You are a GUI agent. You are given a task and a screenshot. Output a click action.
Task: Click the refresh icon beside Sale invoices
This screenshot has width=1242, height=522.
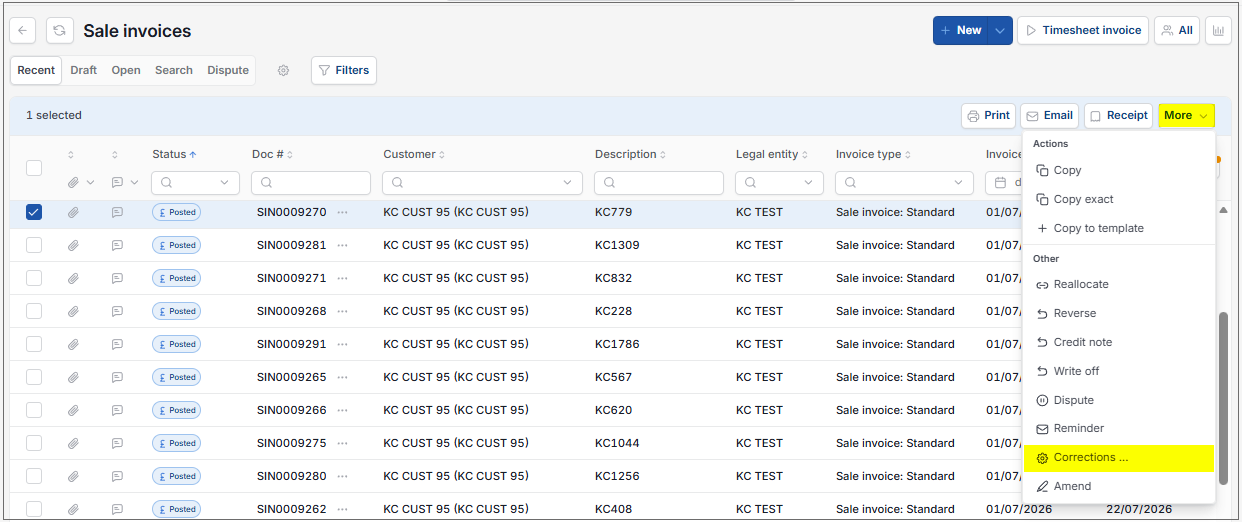60,31
